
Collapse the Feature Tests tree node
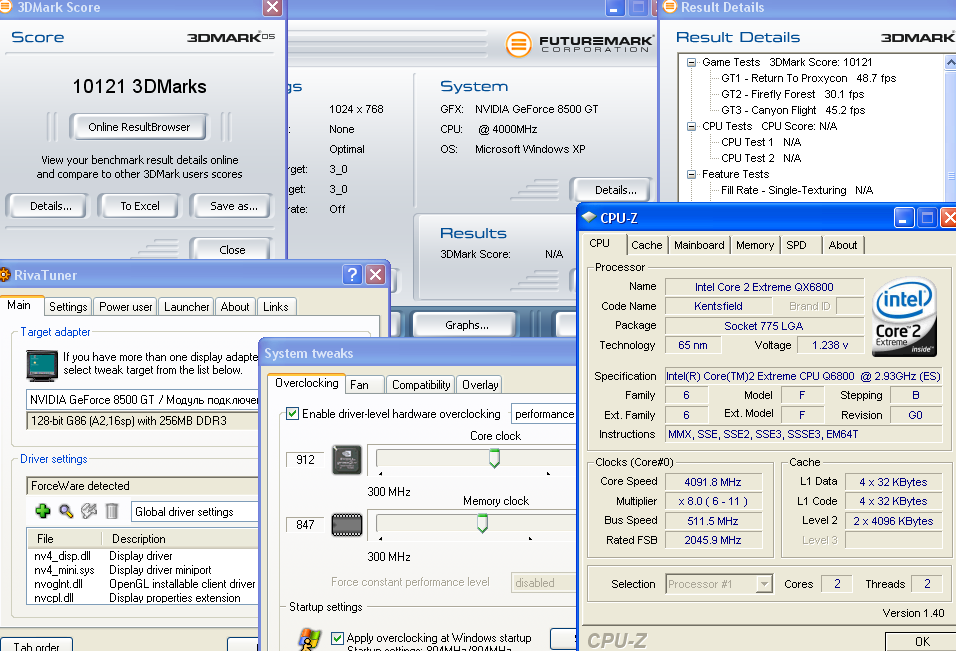pos(691,174)
